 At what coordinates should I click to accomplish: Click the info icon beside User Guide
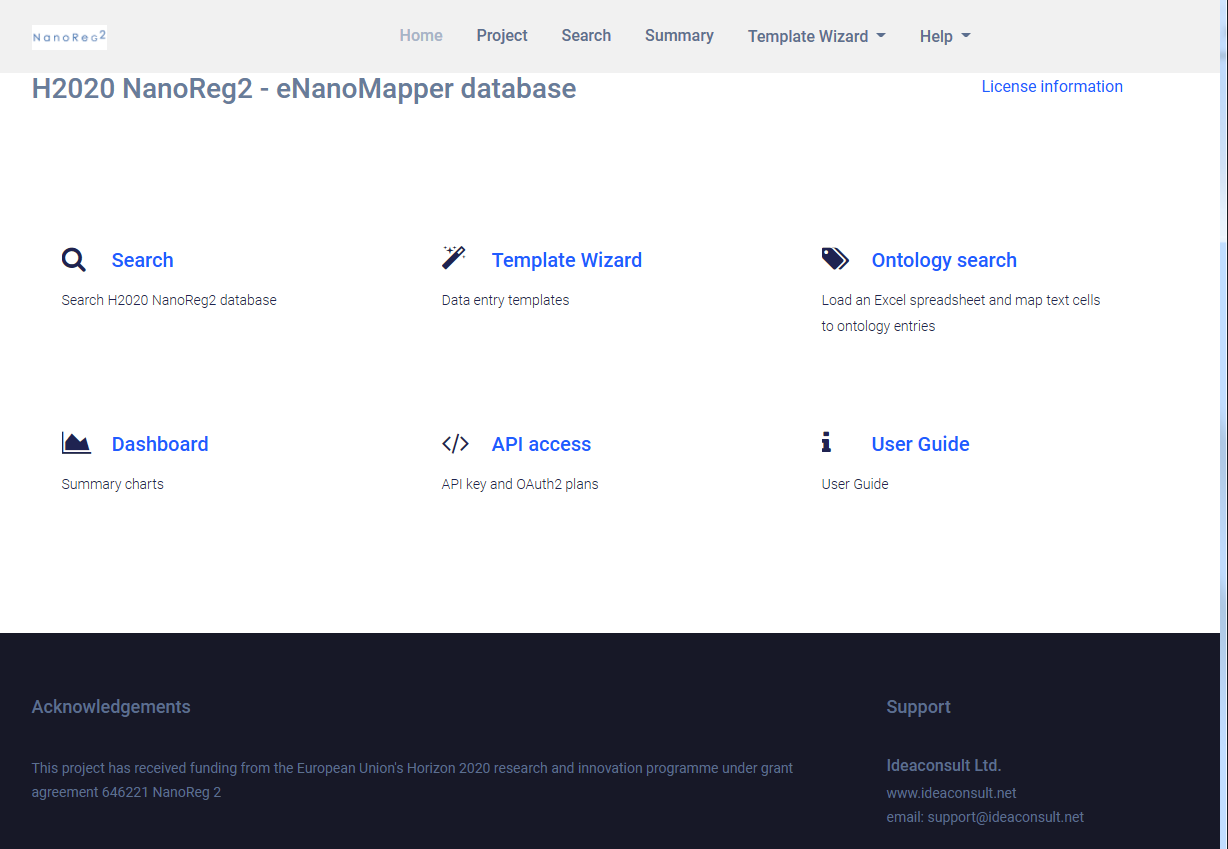click(826, 442)
